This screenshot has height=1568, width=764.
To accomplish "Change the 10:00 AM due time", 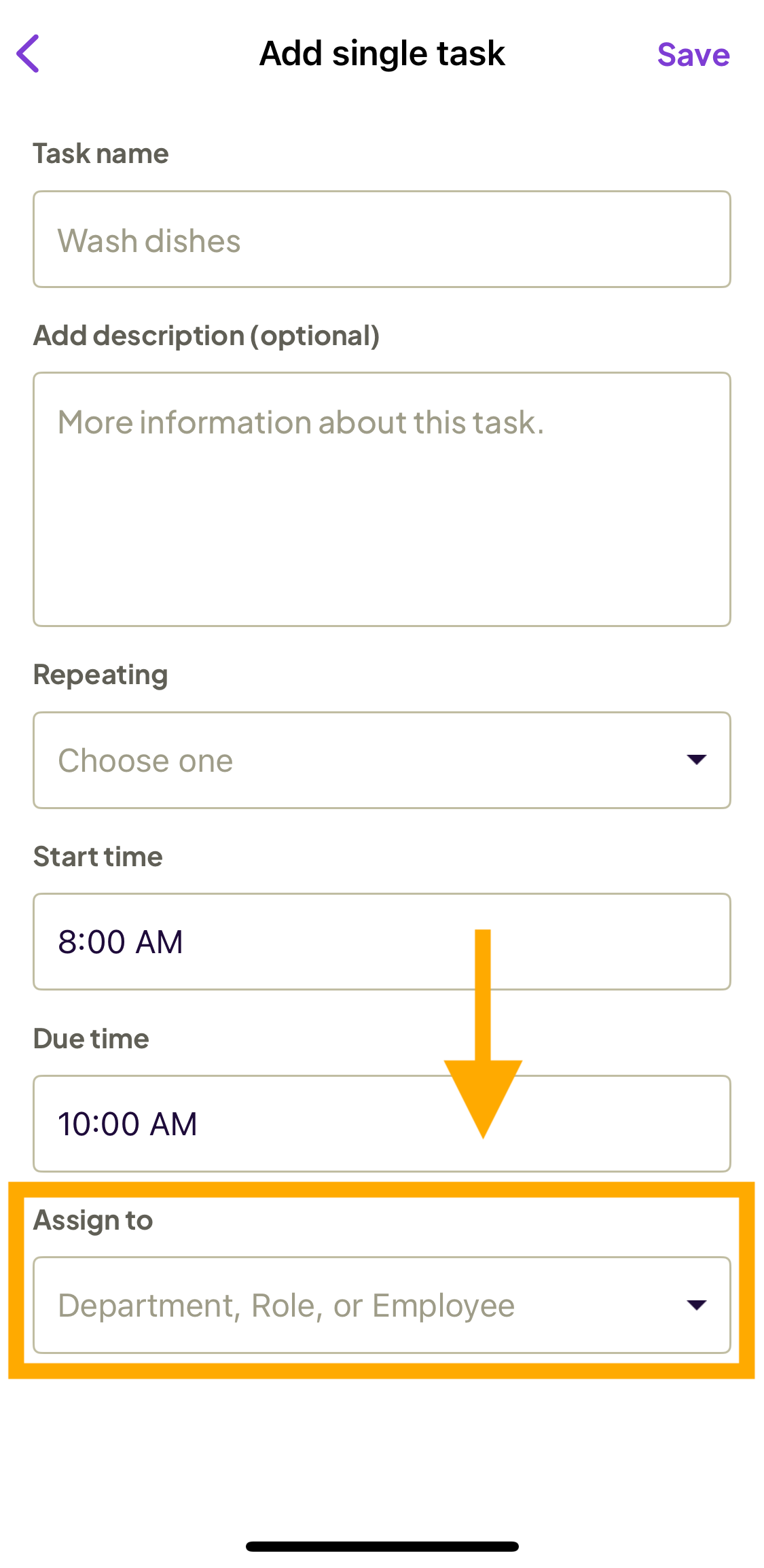I will click(382, 1124).
